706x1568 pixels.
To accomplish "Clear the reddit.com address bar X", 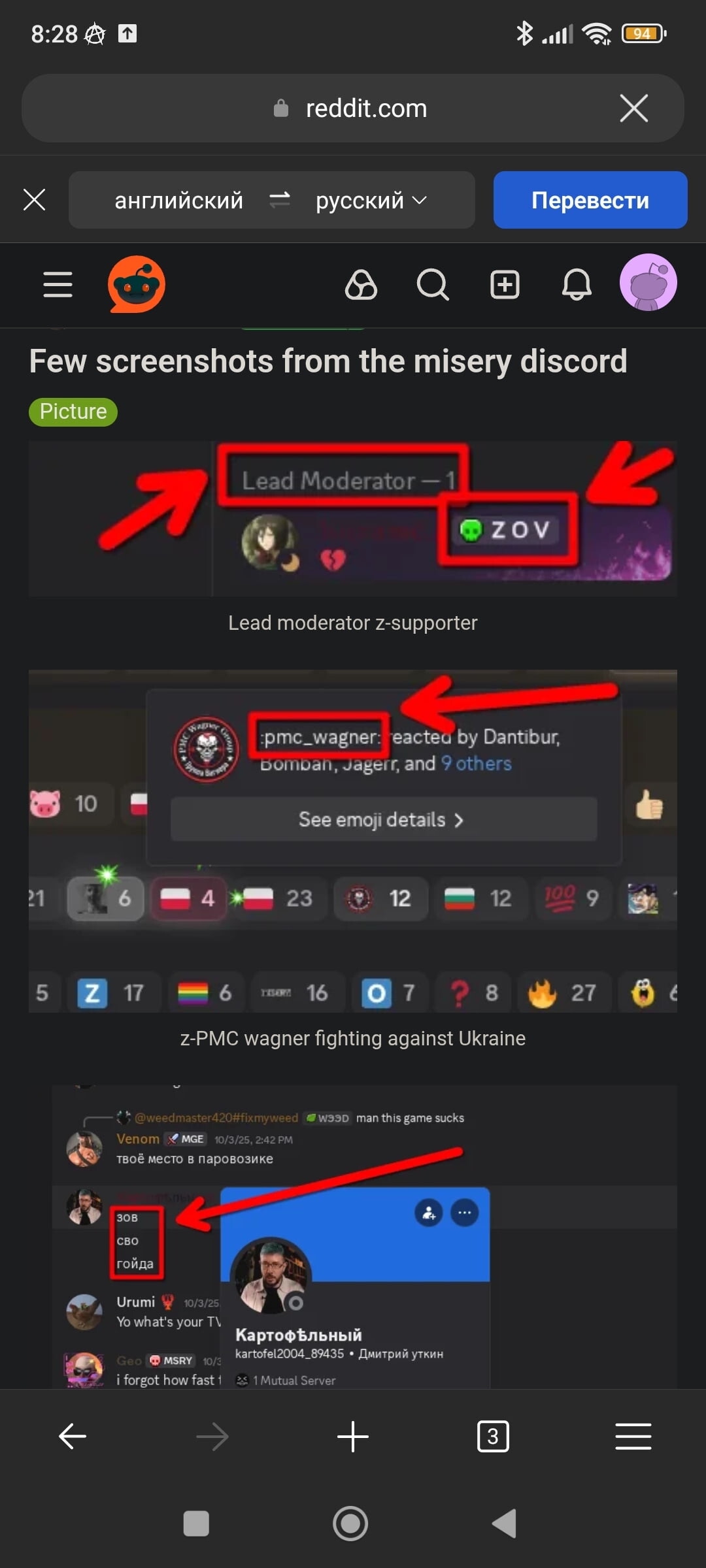I will (633, 108).
